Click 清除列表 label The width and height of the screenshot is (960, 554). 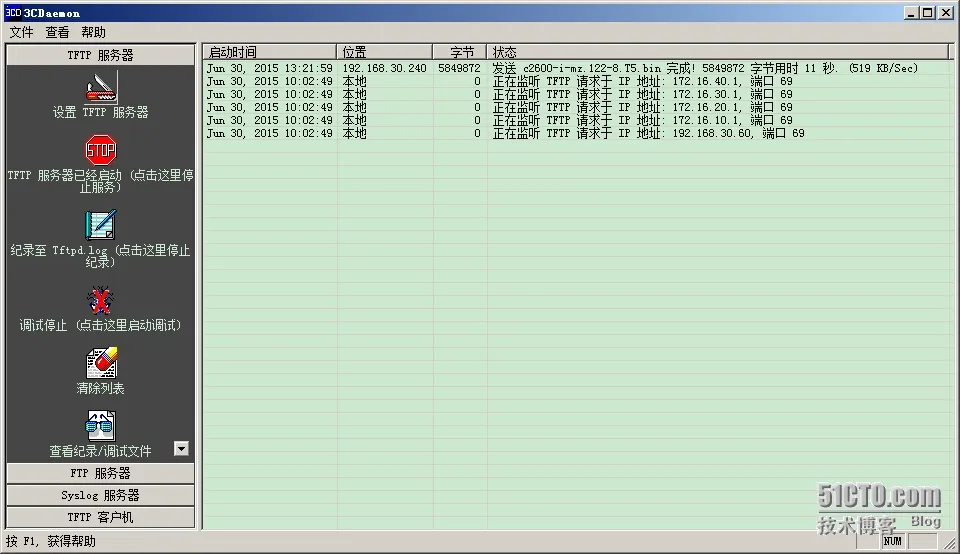(x=100, y=388)
